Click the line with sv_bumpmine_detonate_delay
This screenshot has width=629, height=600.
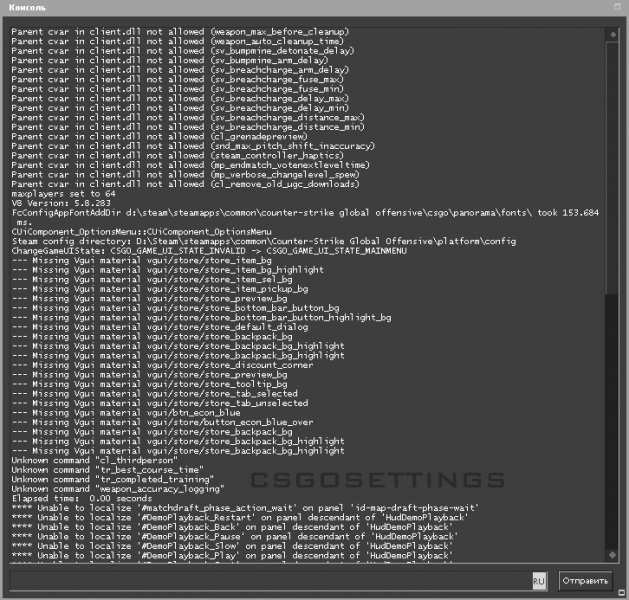(183, 51)
